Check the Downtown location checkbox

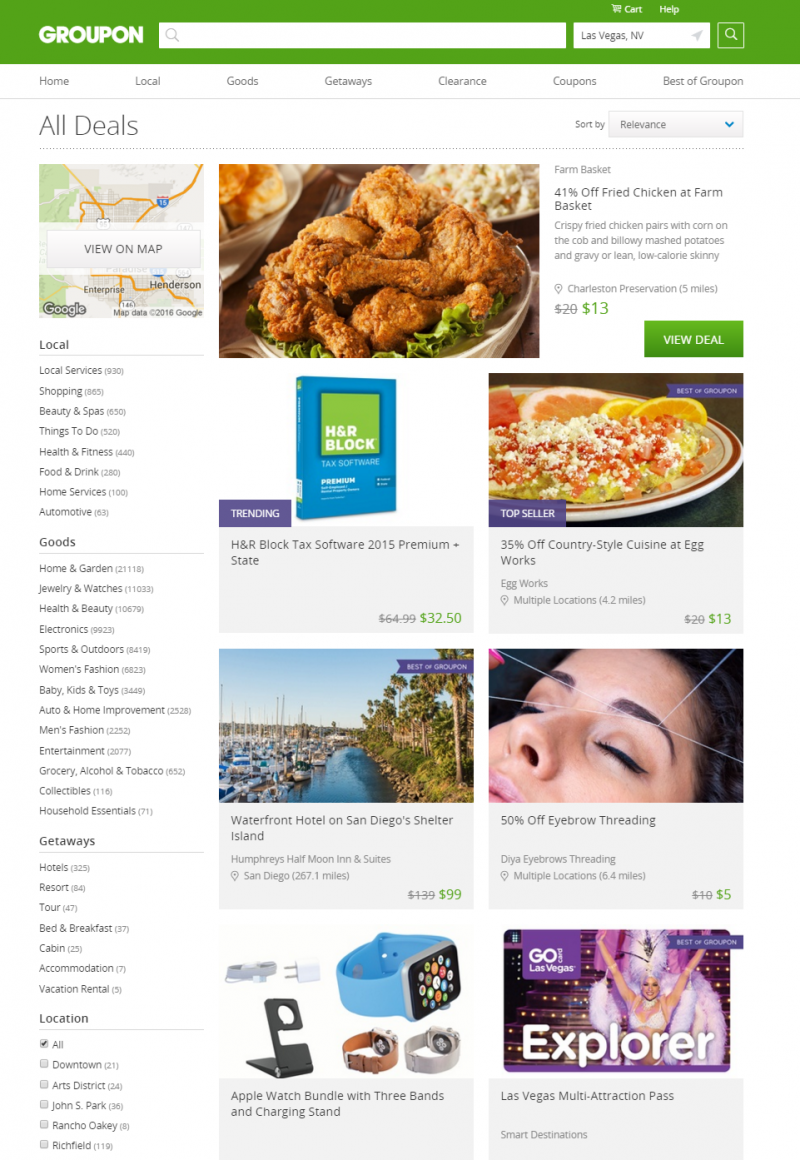point(44,1064)
